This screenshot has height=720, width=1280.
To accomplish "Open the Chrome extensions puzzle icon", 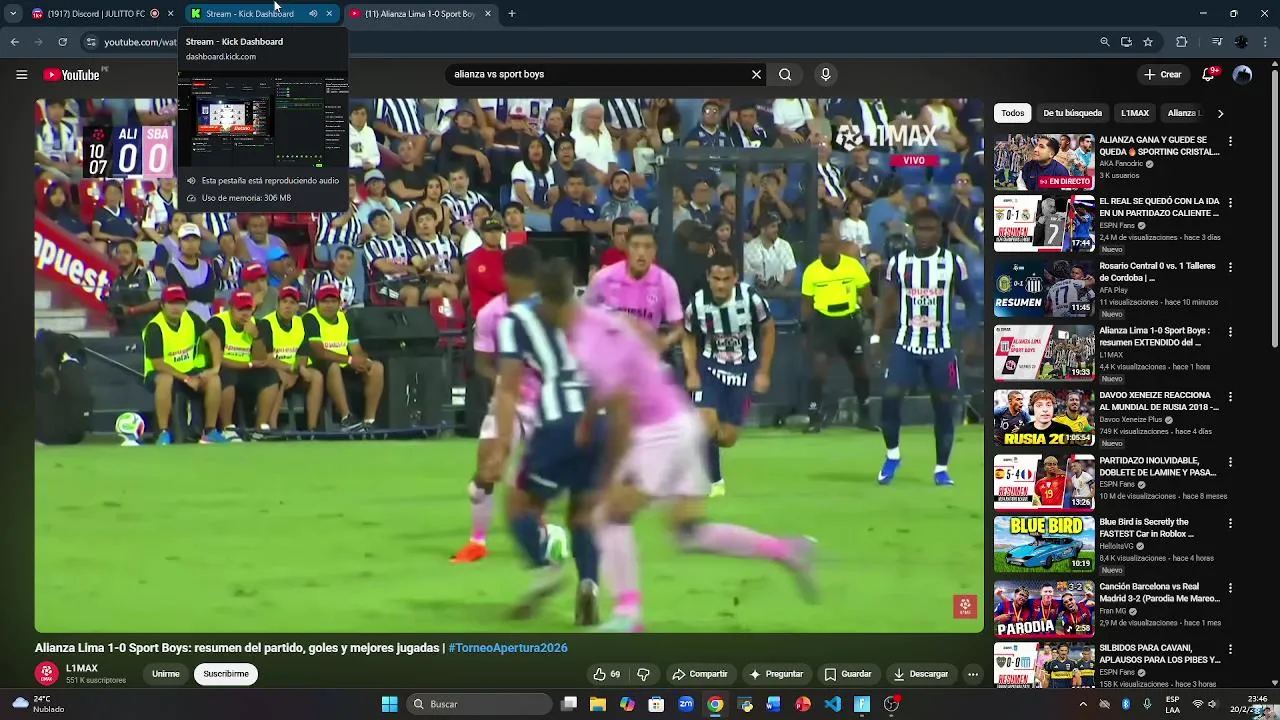I will pyautogui.click(x=1181, y=42).
